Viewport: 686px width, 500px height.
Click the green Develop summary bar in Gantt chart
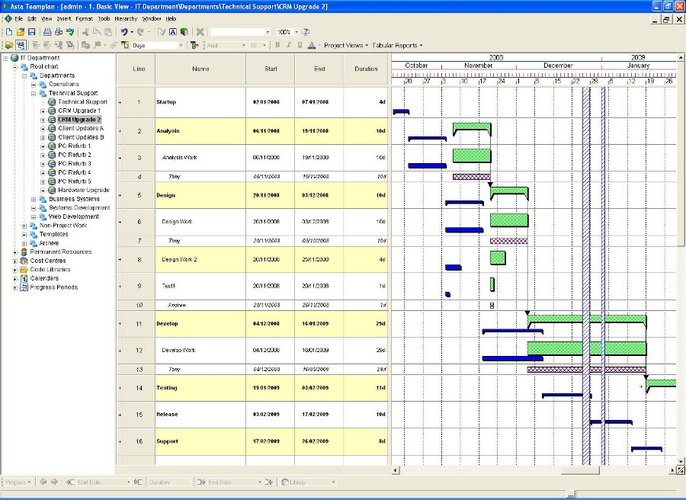pyautogui.click(x=587, y=320)
